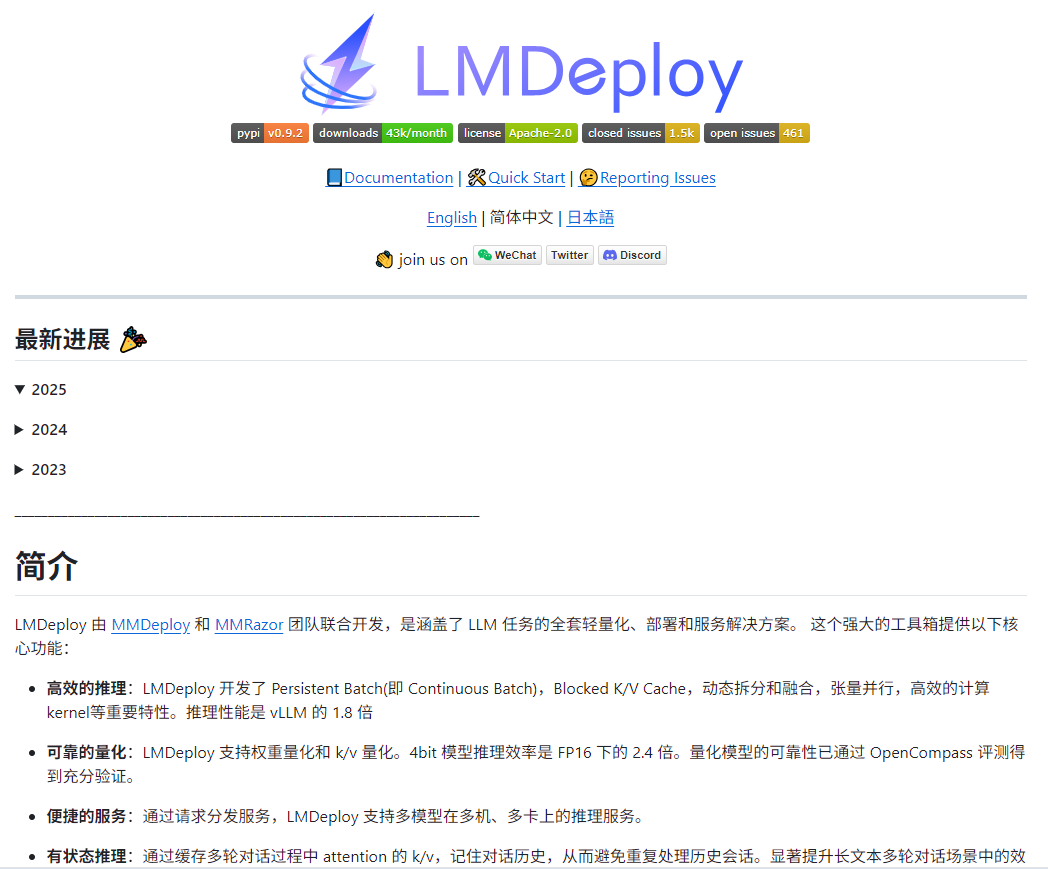Open the closed issues 1.5k badge
Screen dimensions: 1048x869
click(641, 133)
